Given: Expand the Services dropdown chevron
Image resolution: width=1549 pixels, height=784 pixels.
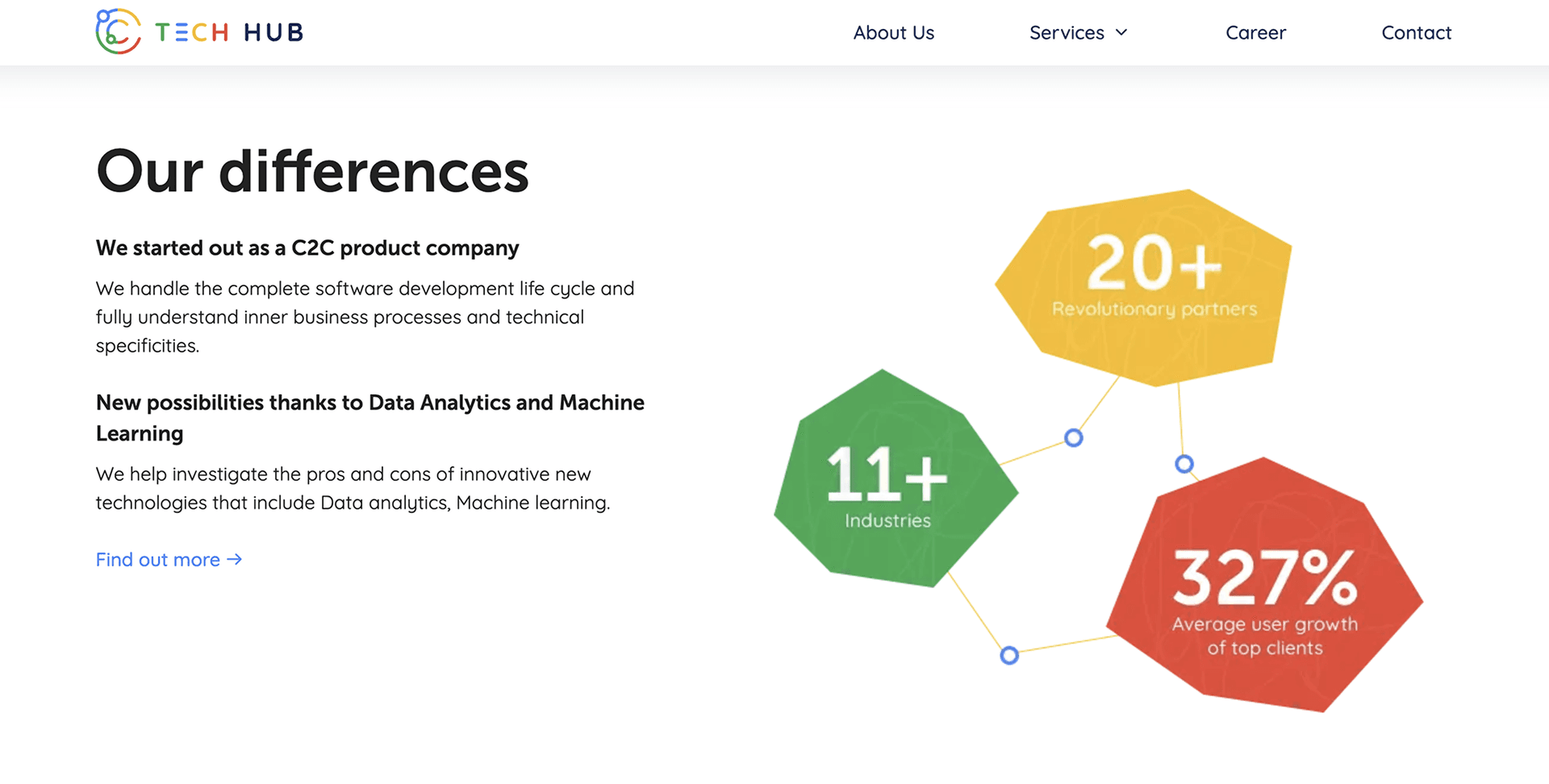Looking at the screenshot, I should (1121, 32).
